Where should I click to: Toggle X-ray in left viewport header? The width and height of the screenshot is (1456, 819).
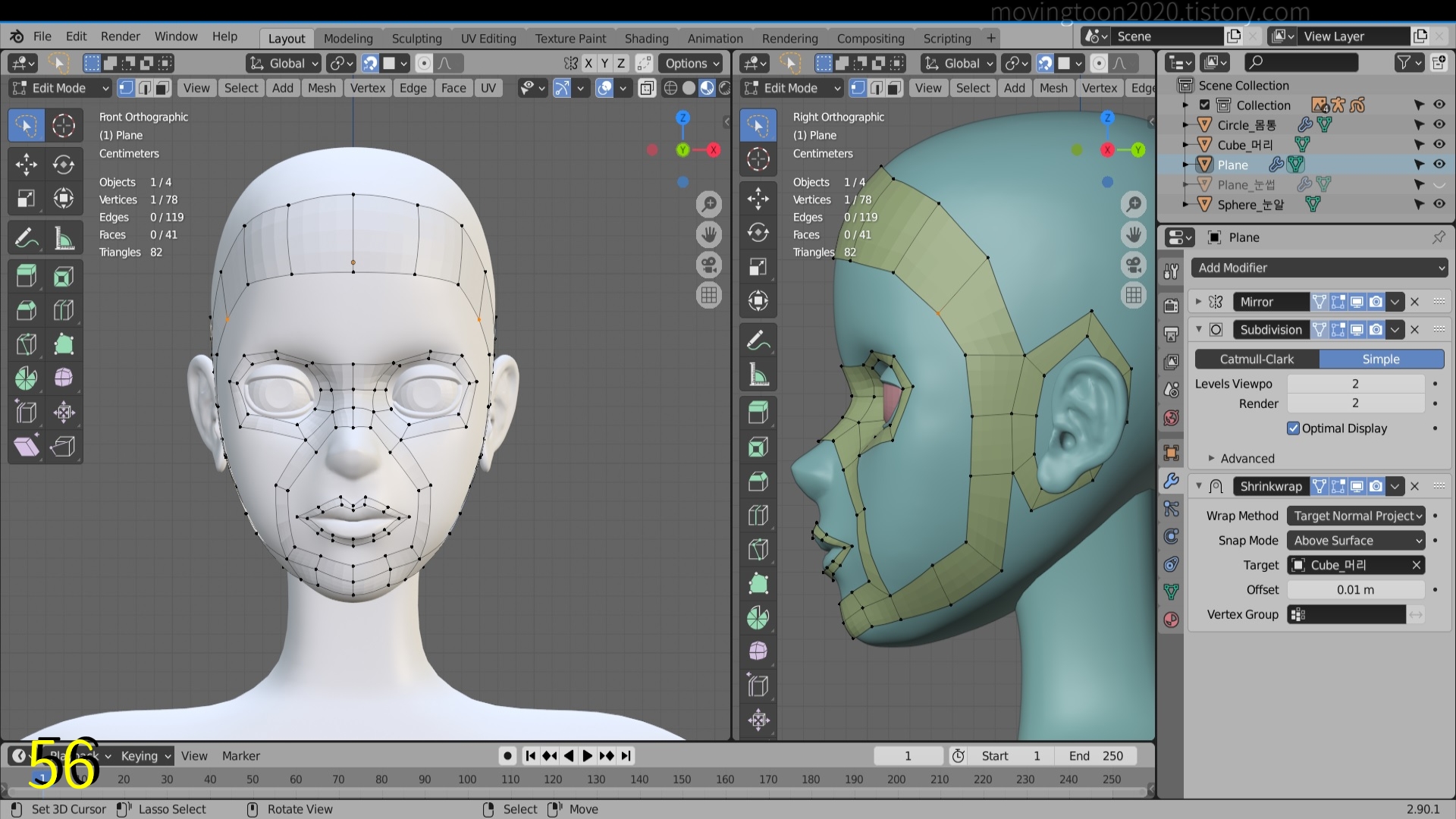tap(647, 88)
